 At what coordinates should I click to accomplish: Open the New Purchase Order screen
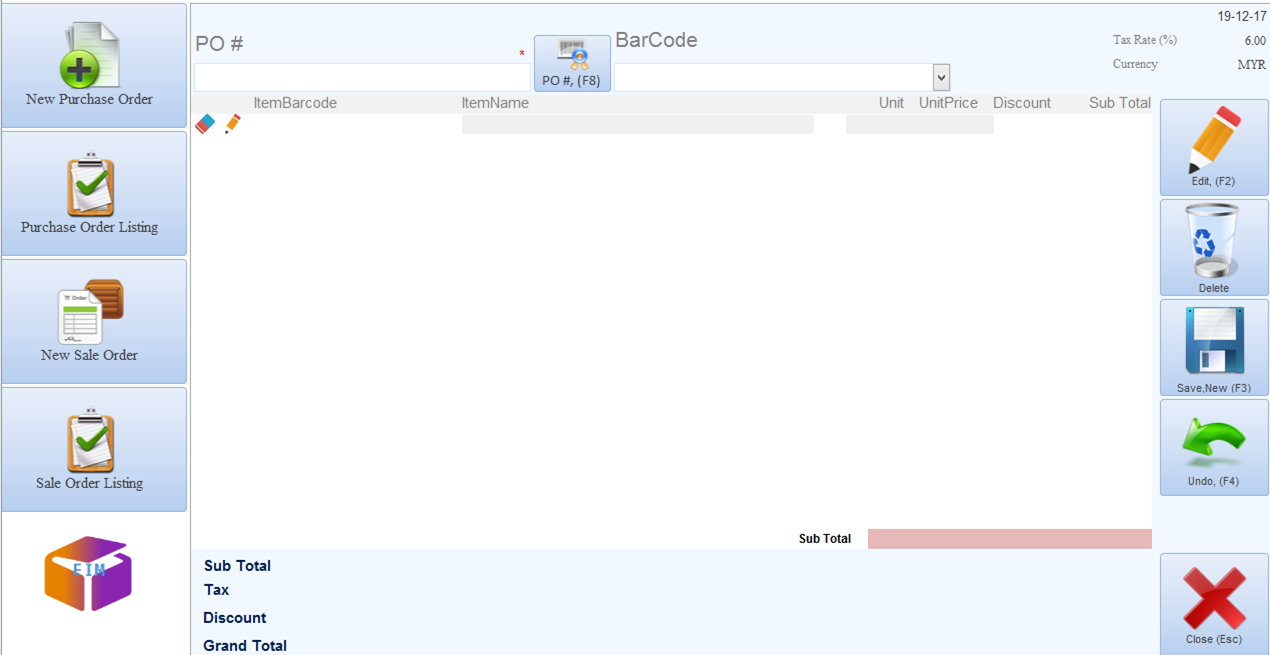point(93,66)
